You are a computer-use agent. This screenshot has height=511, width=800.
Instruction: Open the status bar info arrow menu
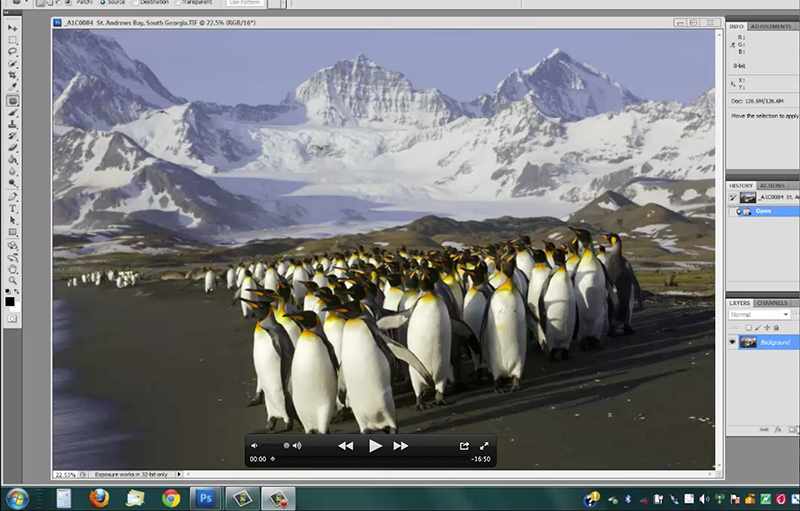pos(179,474)
